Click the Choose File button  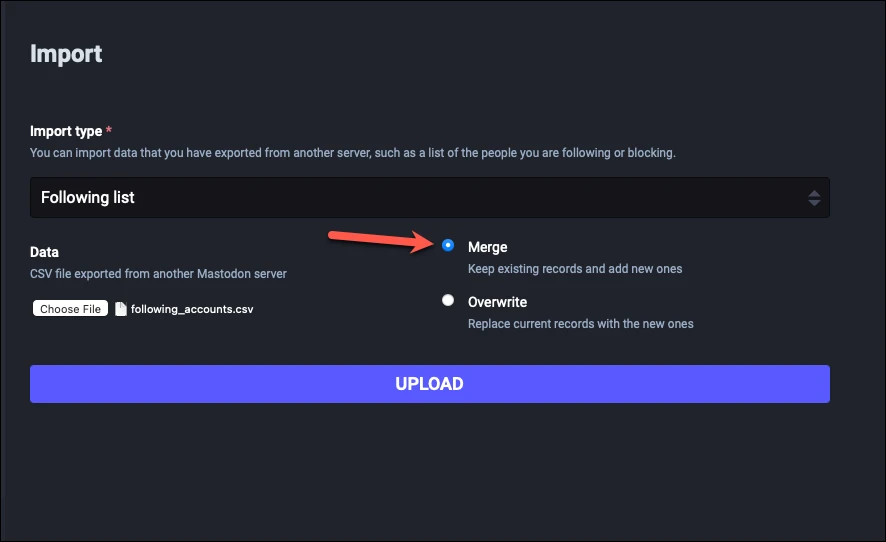click(x=70, y=309)
